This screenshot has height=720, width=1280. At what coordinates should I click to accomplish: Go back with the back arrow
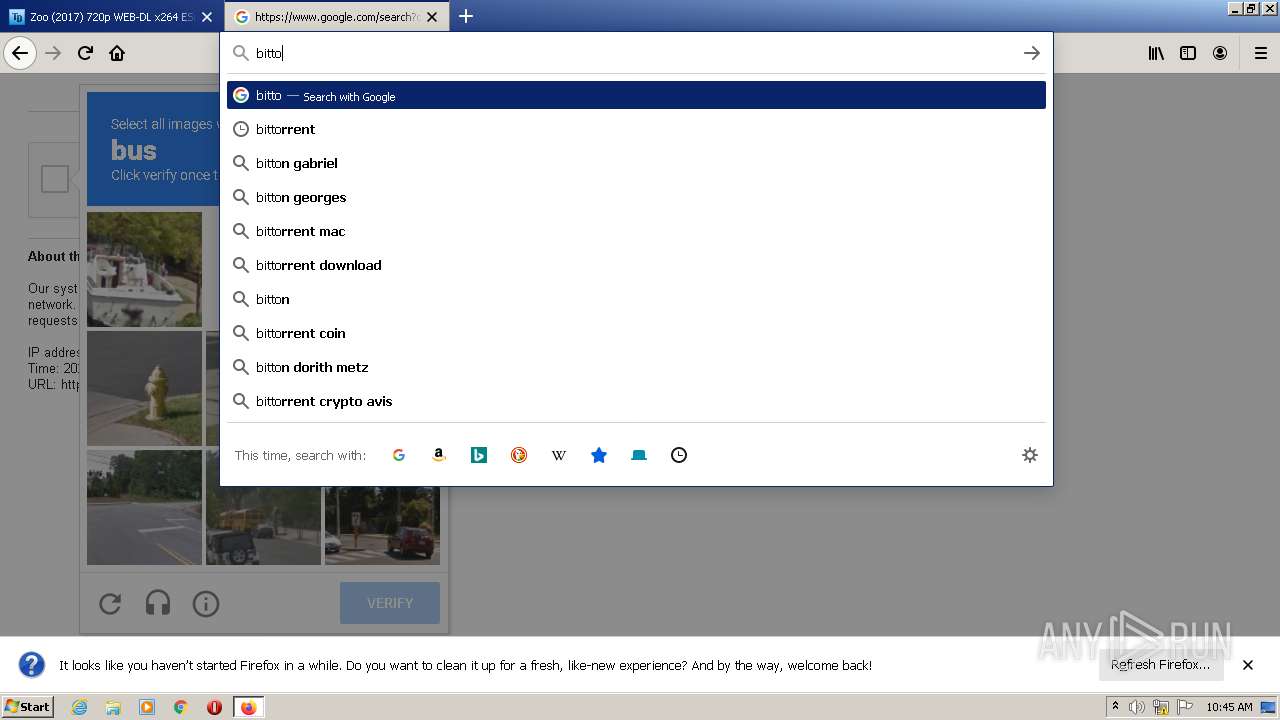coord(20,53)
